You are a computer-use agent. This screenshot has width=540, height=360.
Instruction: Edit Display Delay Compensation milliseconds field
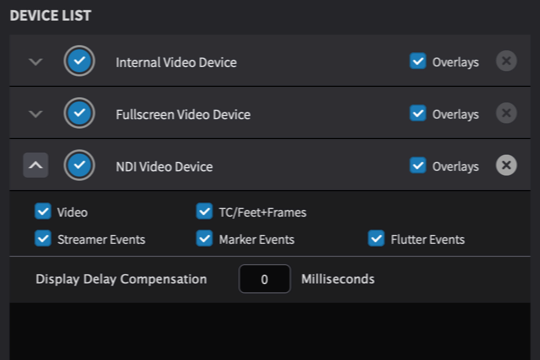pyautogui.click(x=264, y=279)
